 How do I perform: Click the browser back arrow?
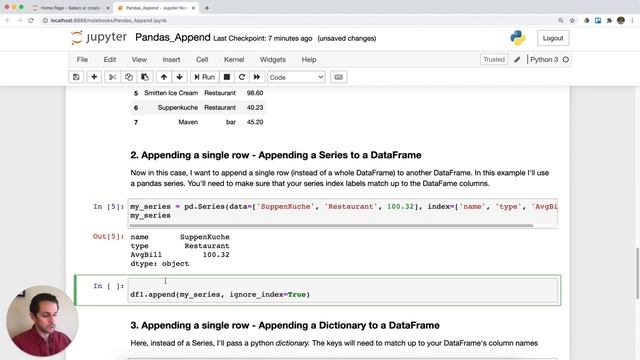[8, 20]
